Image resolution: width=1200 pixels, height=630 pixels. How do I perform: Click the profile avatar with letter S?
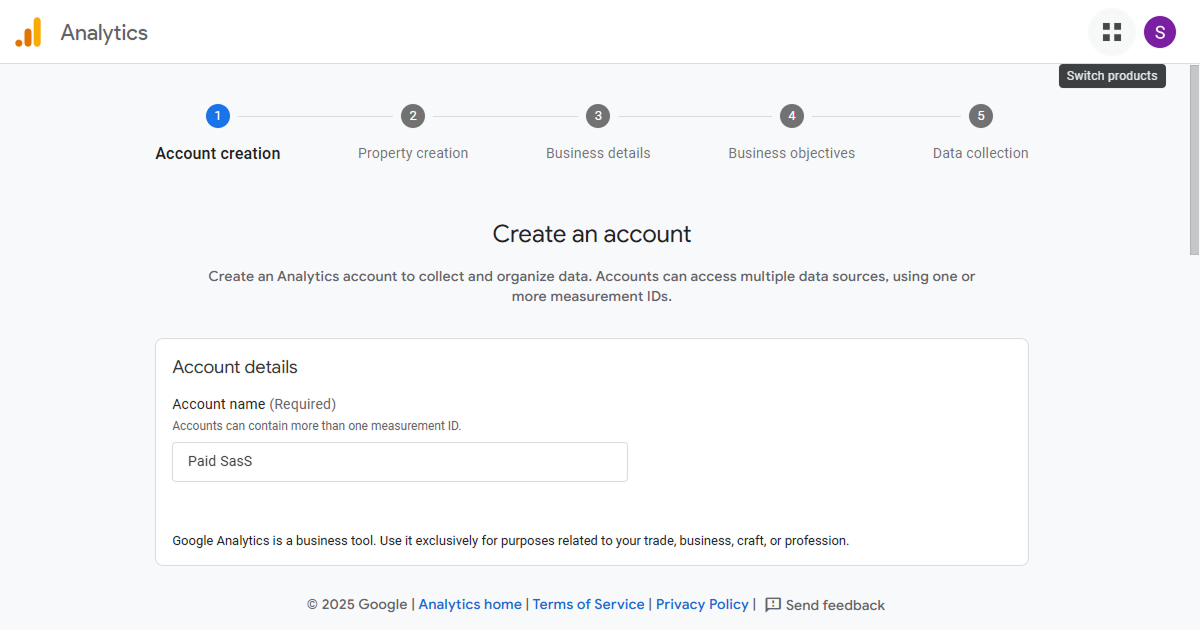click(1160, 31)
